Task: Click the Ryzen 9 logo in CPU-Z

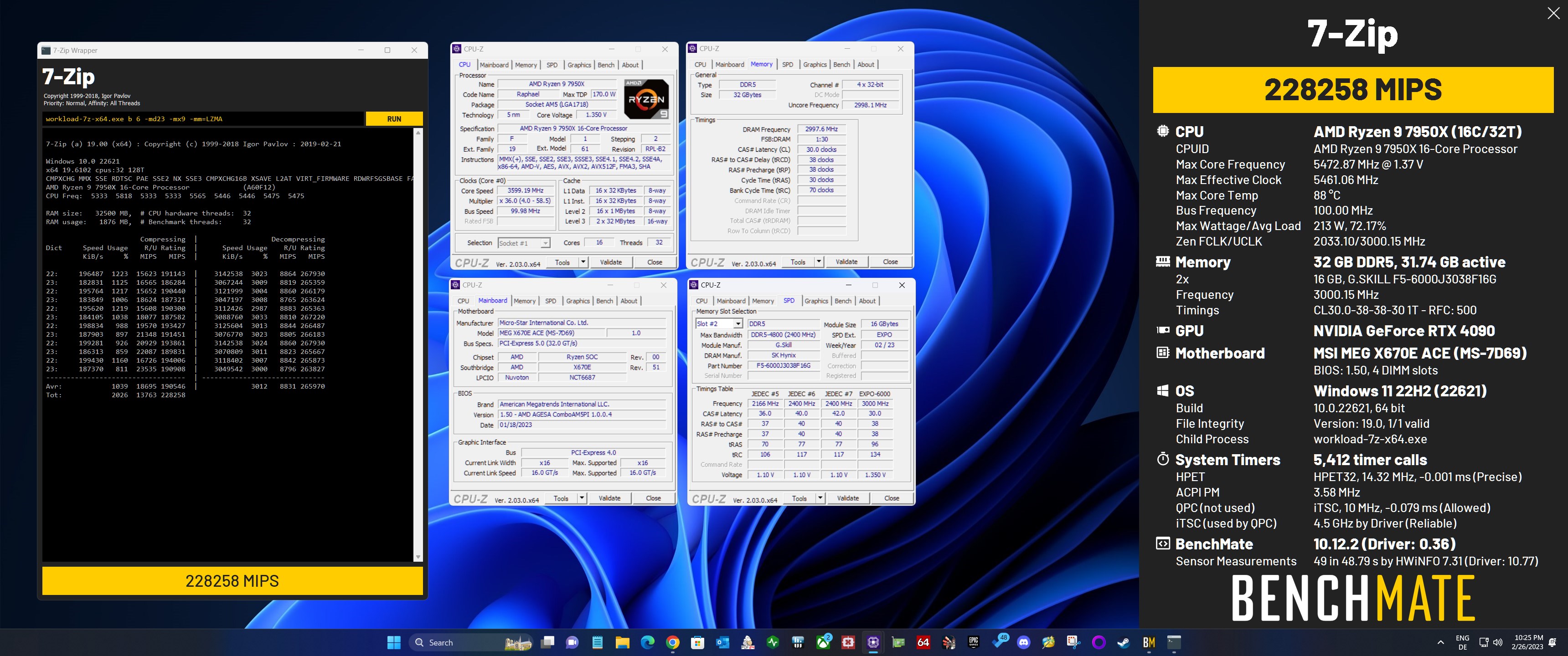Action: coord(646,99)
